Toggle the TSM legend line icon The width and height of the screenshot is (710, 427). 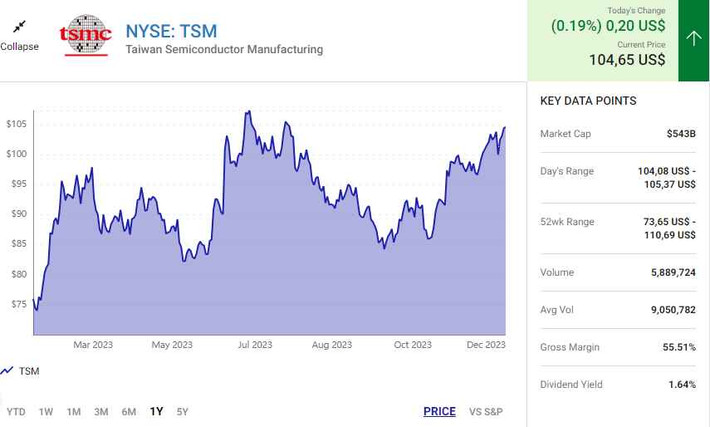point(7,371)
